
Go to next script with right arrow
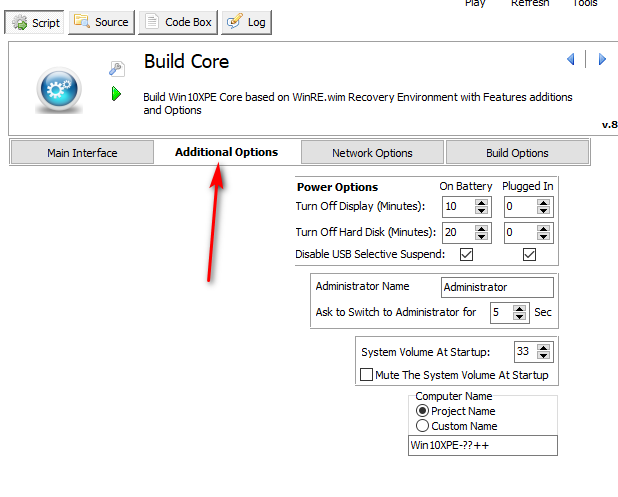602,59
